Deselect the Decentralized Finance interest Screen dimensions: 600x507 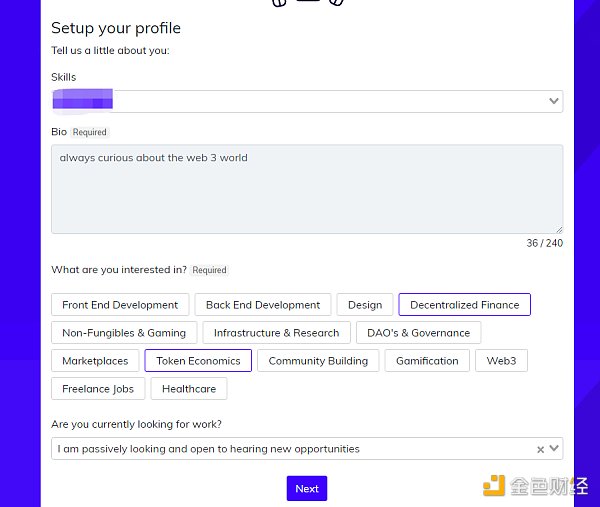[x=464, y=305]
